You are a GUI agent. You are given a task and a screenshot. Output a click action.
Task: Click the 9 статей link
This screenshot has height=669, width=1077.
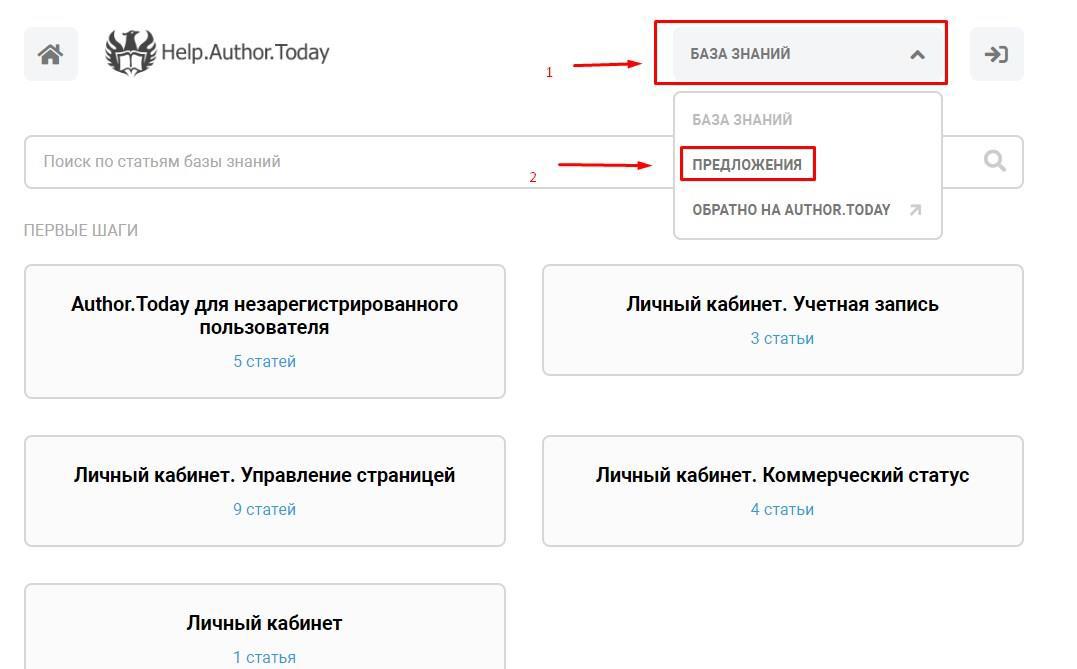(265, 510)
